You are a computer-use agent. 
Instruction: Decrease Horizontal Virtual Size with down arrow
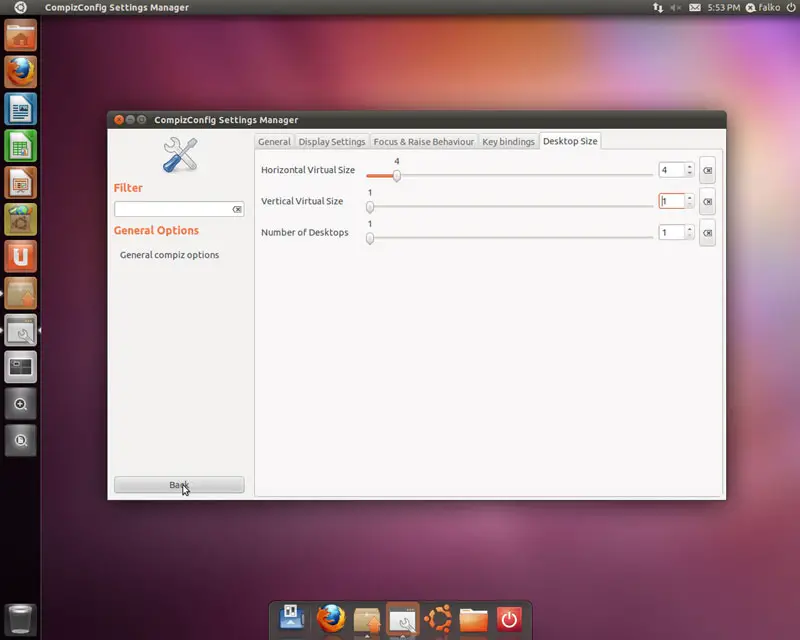(x=689, y=174)
